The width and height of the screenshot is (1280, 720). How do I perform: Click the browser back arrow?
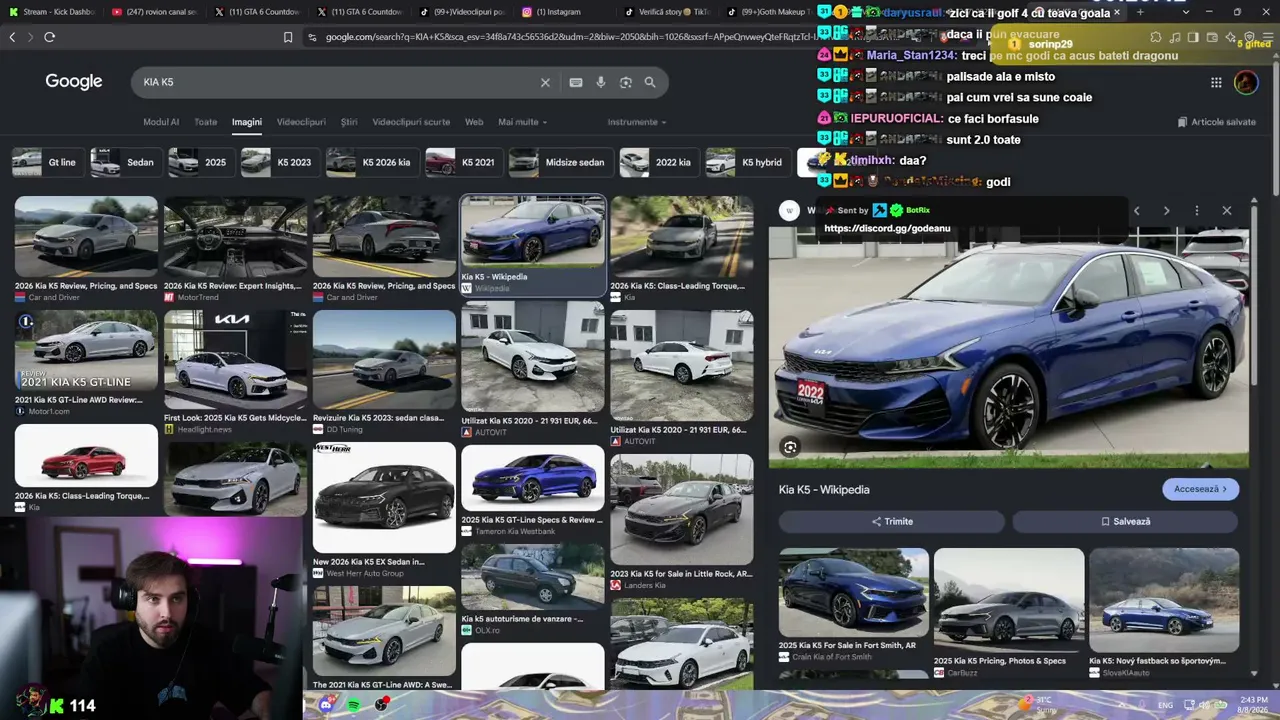[x=13, y=37]
